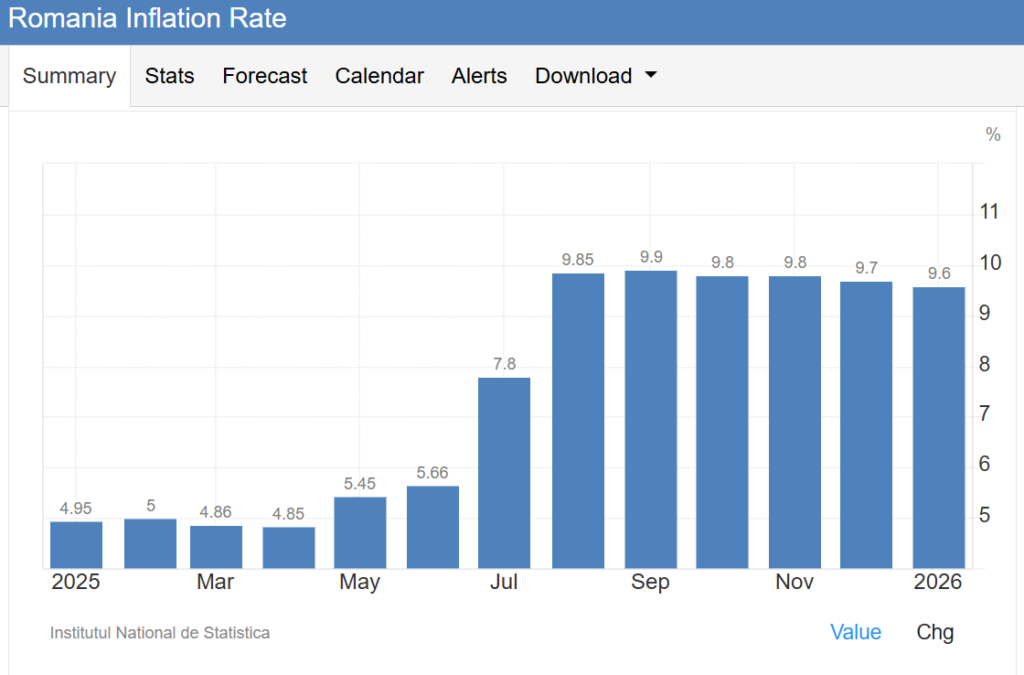
Task: Select the 9.9 September bar
Action: (x=651, y=420)
